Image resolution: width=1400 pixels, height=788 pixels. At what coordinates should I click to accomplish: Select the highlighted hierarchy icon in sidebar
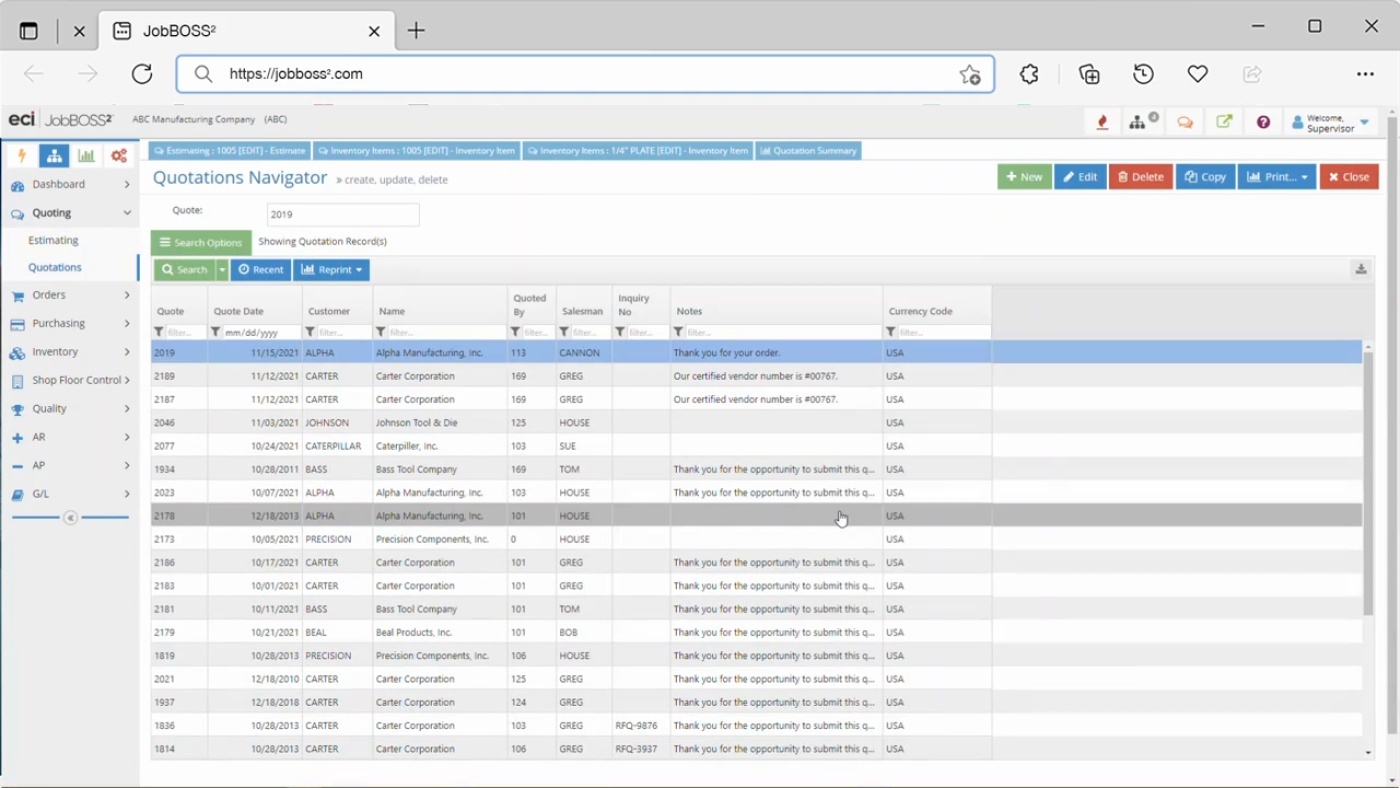54,156
